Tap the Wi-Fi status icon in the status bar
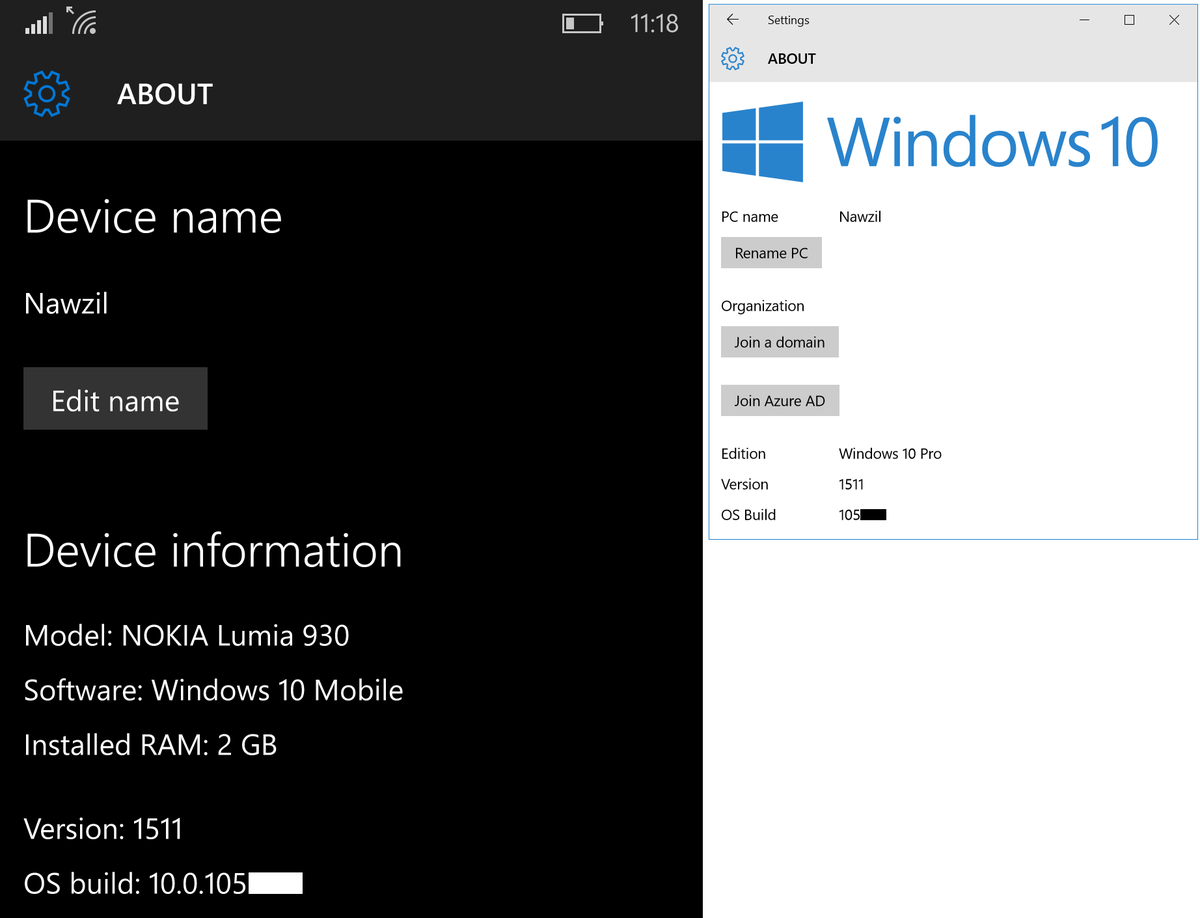This screenshot has width=1200, height=918. point(81,21)
